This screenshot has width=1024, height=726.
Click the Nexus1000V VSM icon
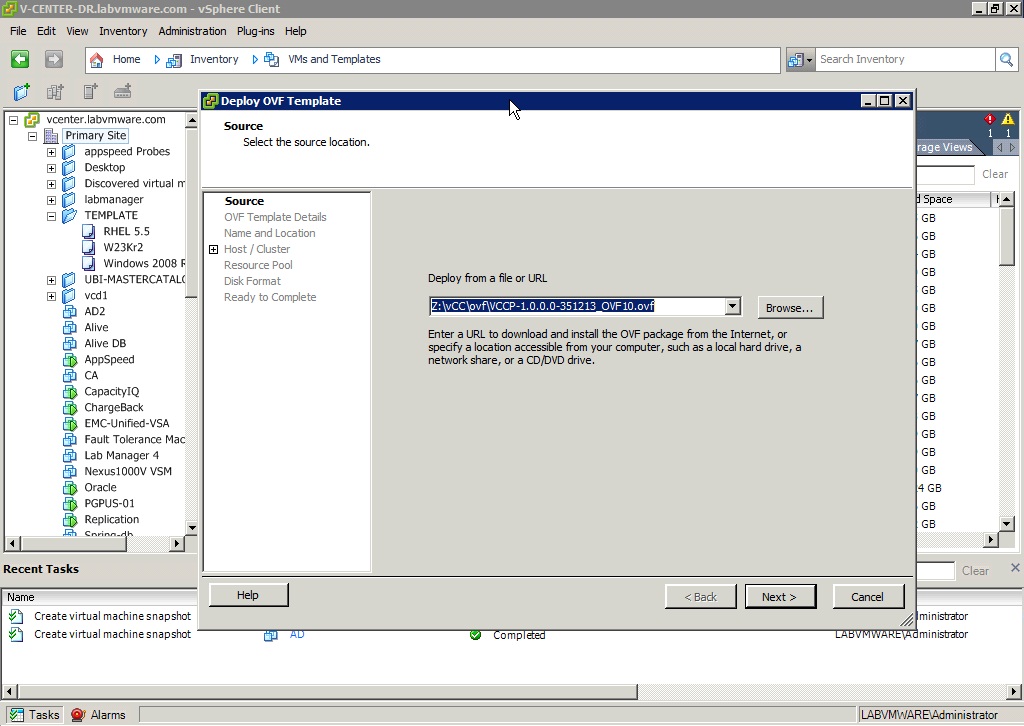[x=70, y=471]
